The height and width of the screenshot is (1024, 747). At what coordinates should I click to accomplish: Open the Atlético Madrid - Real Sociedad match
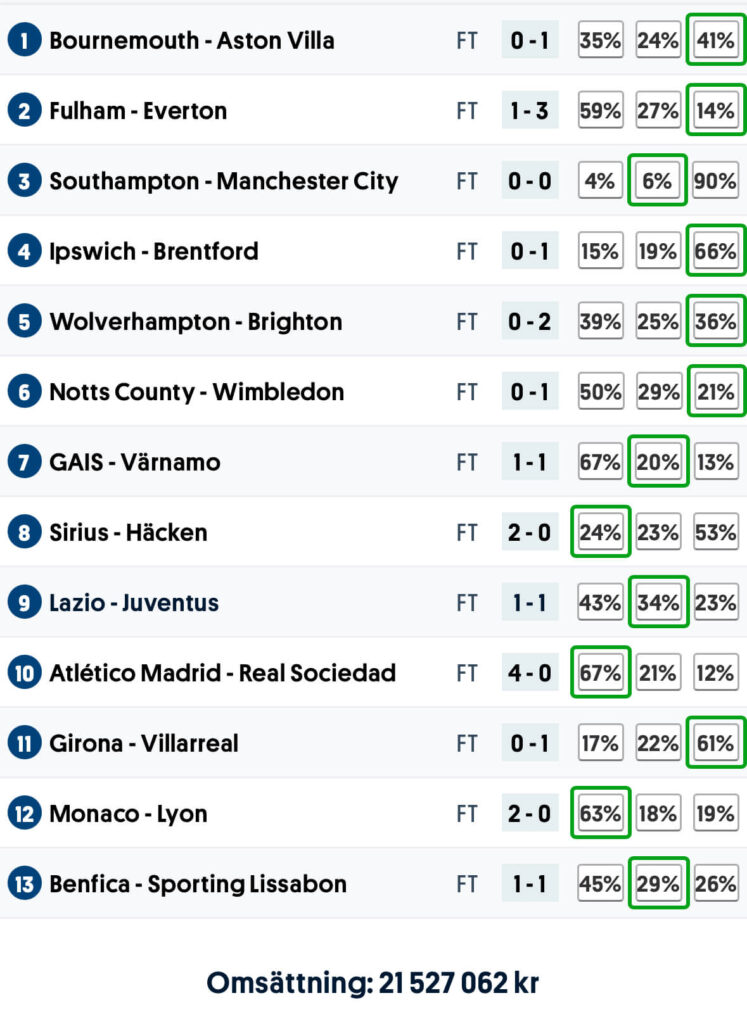(222, 673)
